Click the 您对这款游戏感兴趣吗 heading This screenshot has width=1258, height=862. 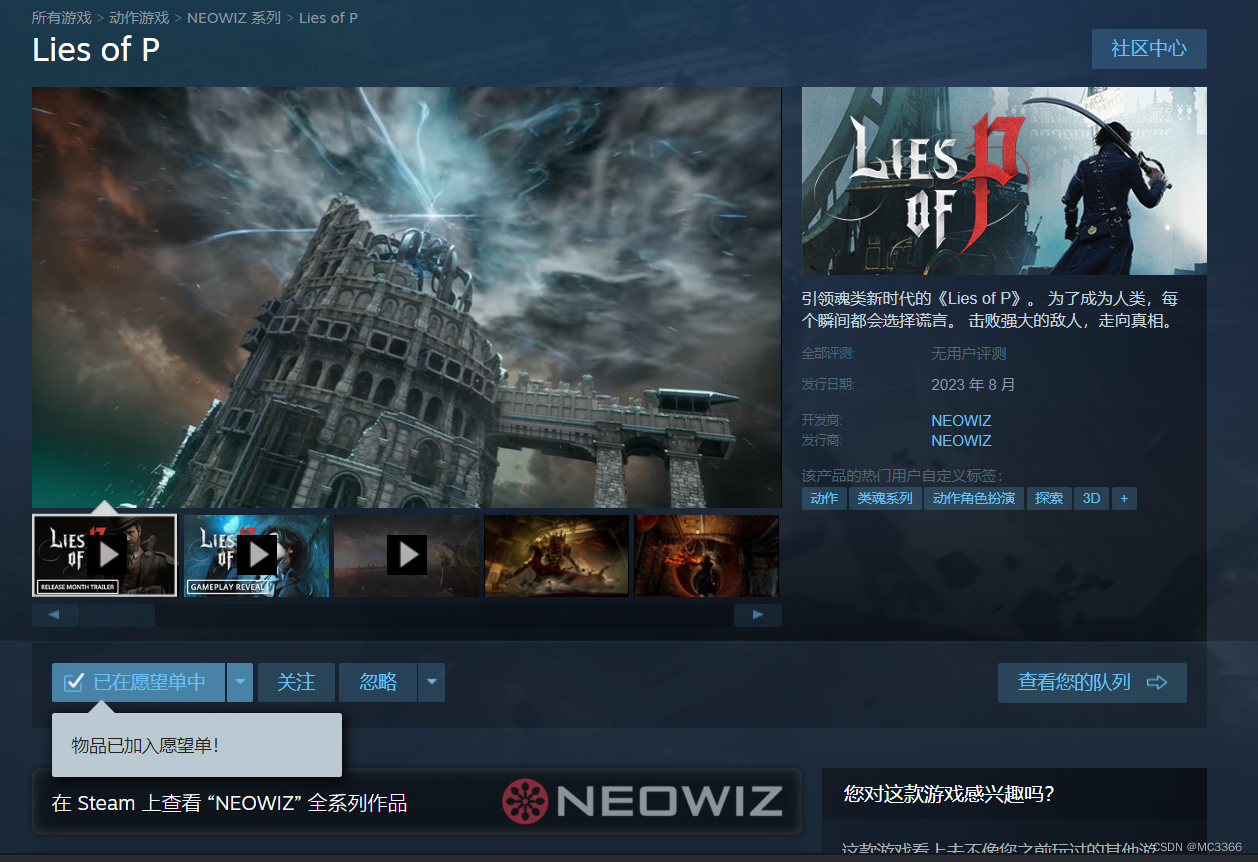point(949,794)
